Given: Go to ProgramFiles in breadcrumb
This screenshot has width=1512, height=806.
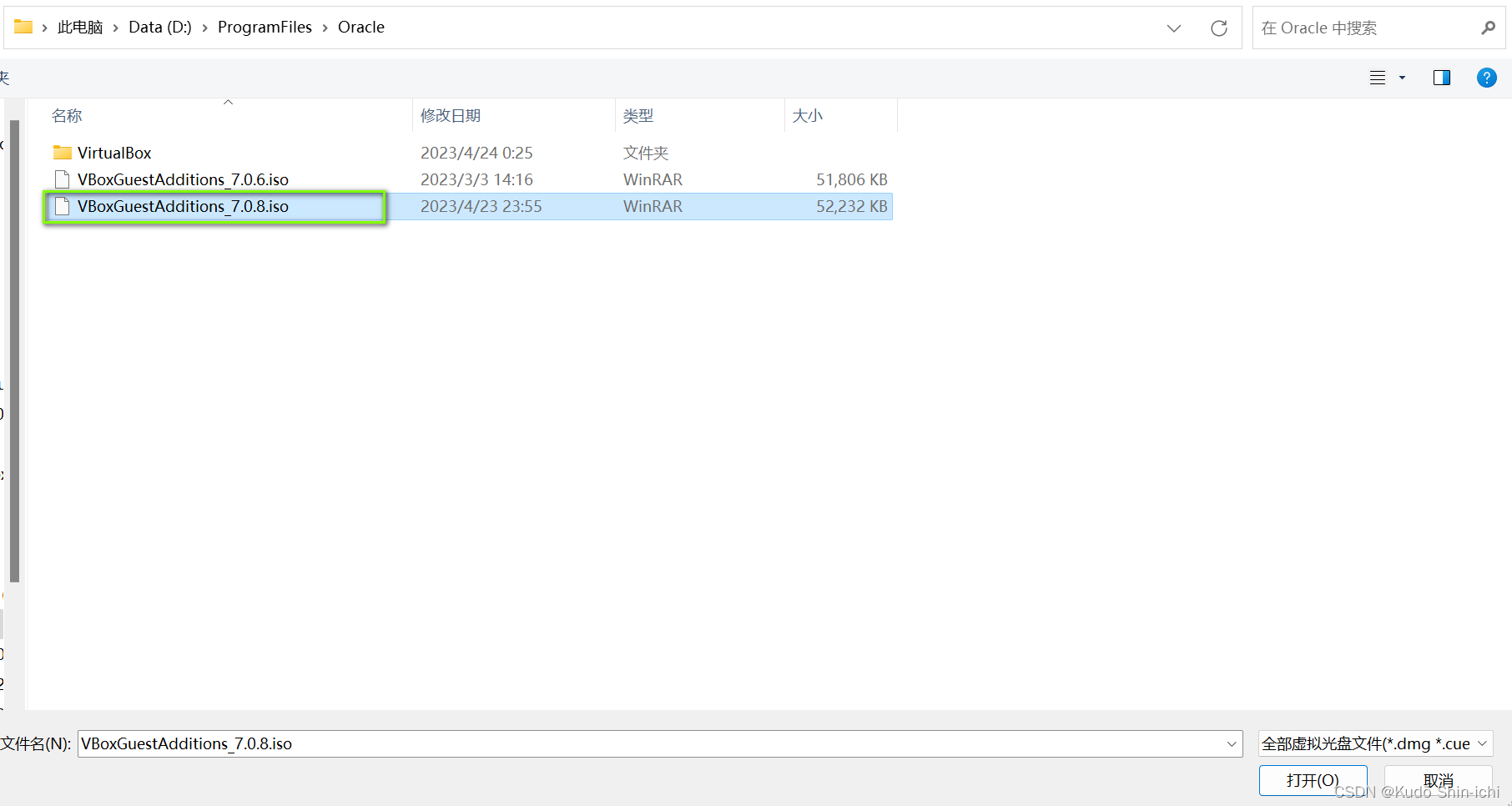Looking at the screenshot, I should click(265, 28).
